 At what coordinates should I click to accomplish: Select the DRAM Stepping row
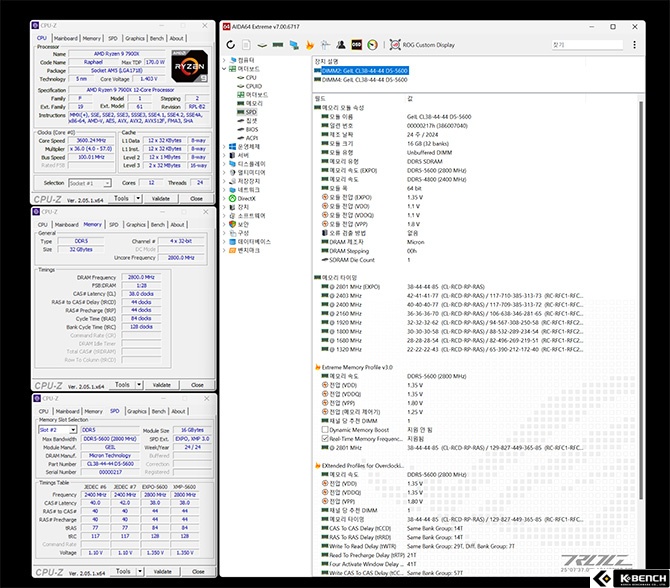370,251
